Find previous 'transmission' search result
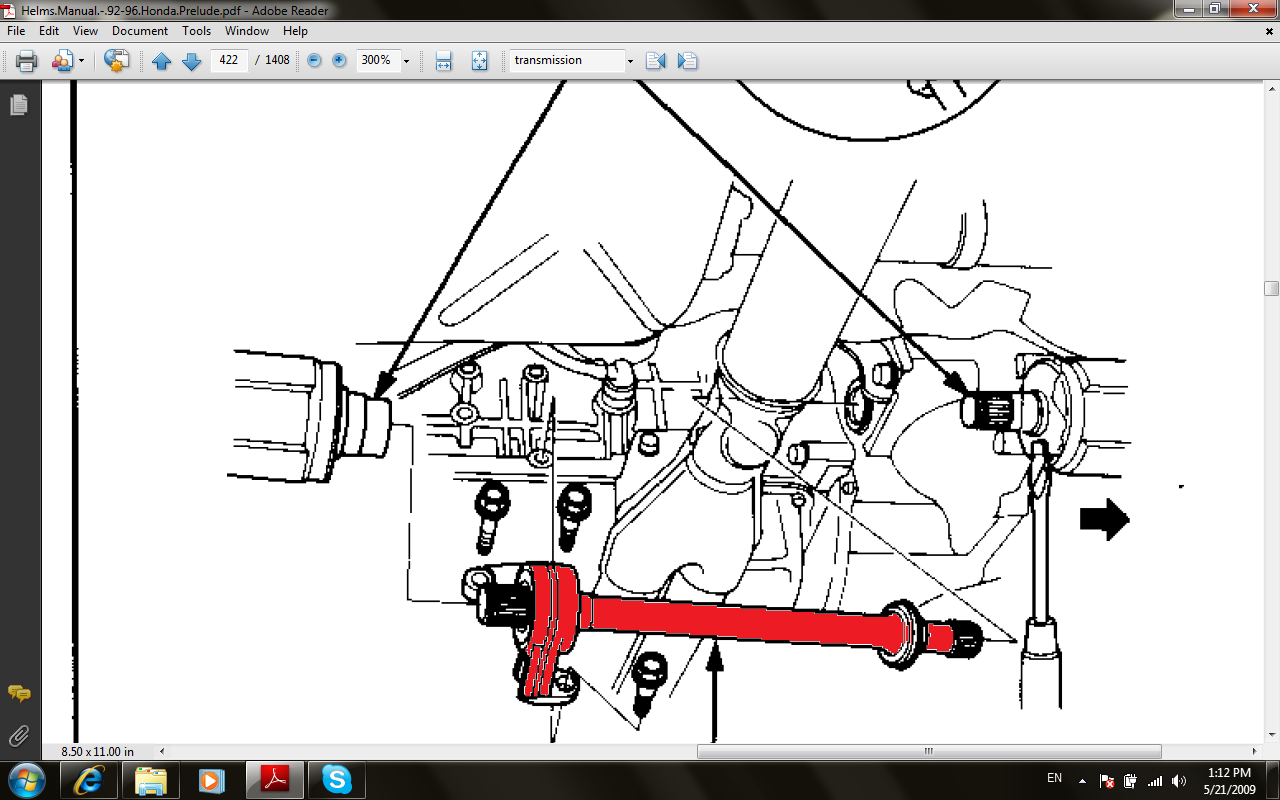 tap(656, 61)
